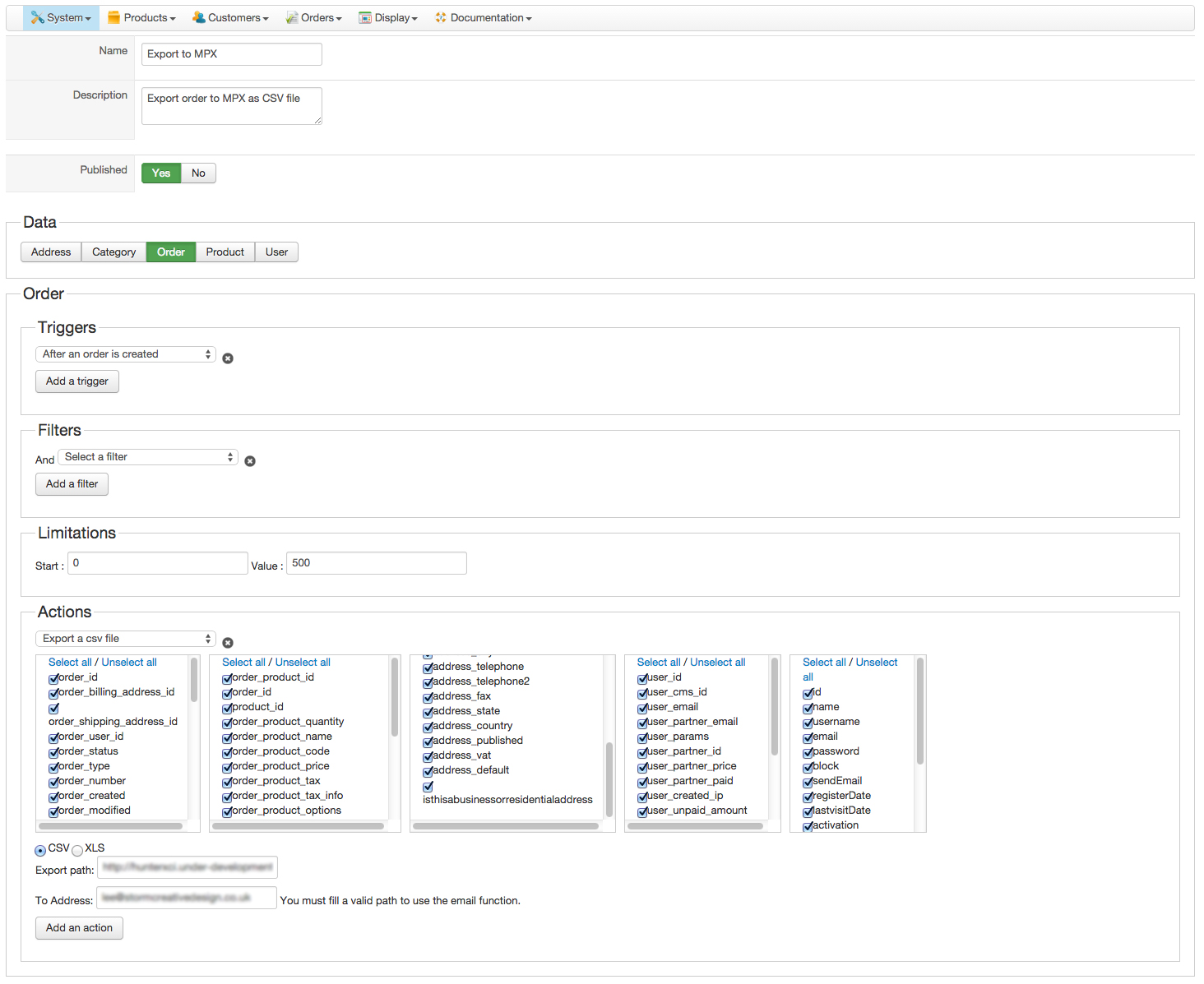
Task: Uncheck the order_product_quantity field
Action: point(228,723)
